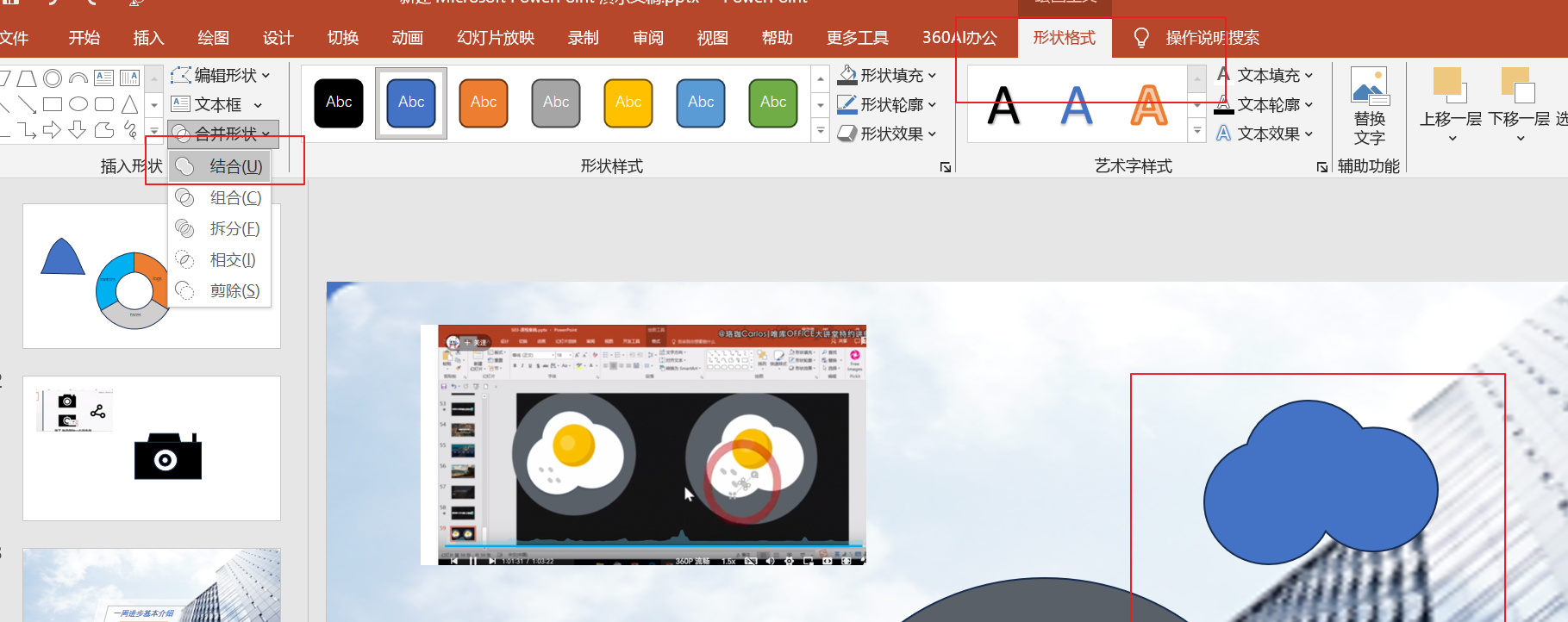Select the block arc shape

pos(78,78)
